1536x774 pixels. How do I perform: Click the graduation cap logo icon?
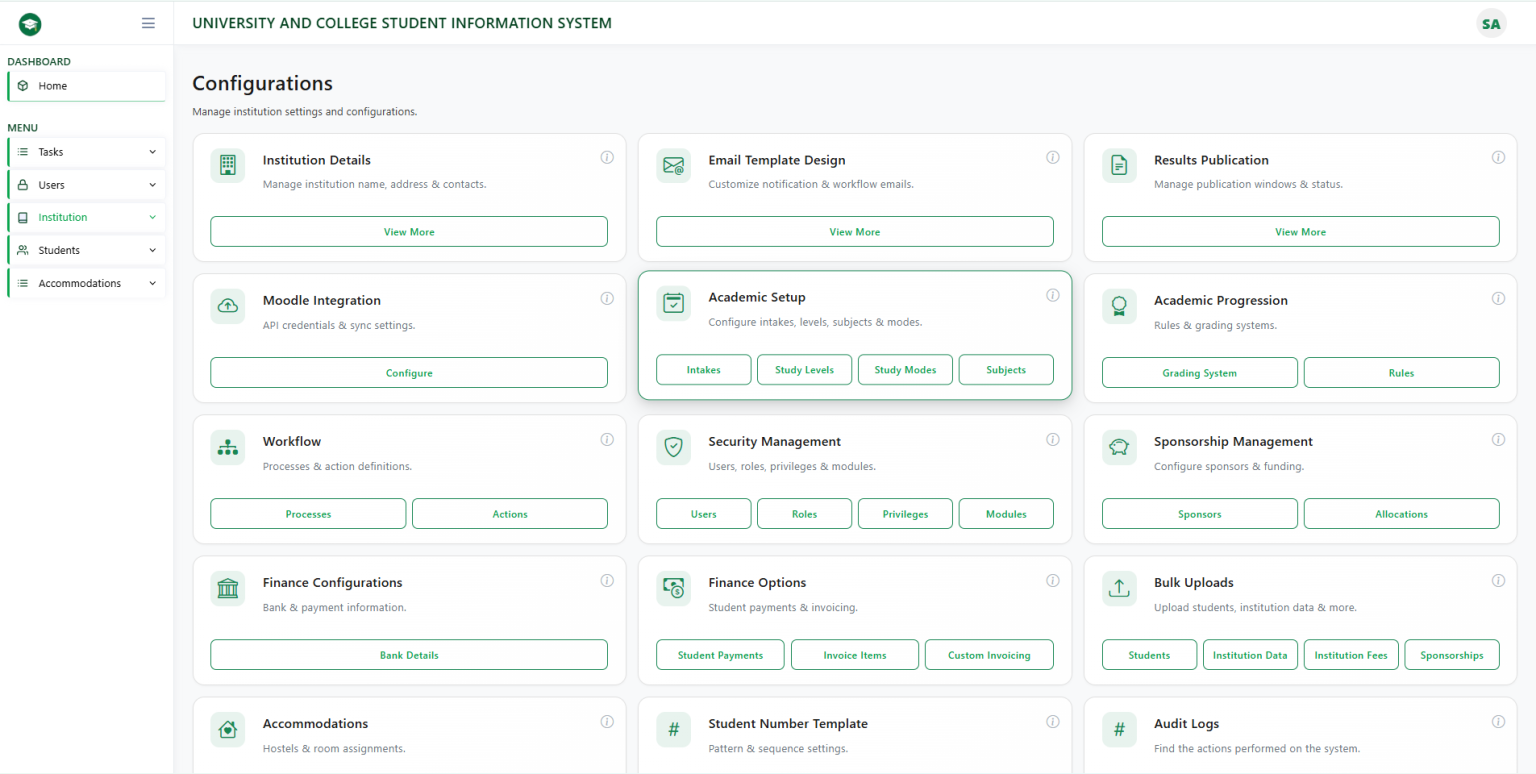30,24
